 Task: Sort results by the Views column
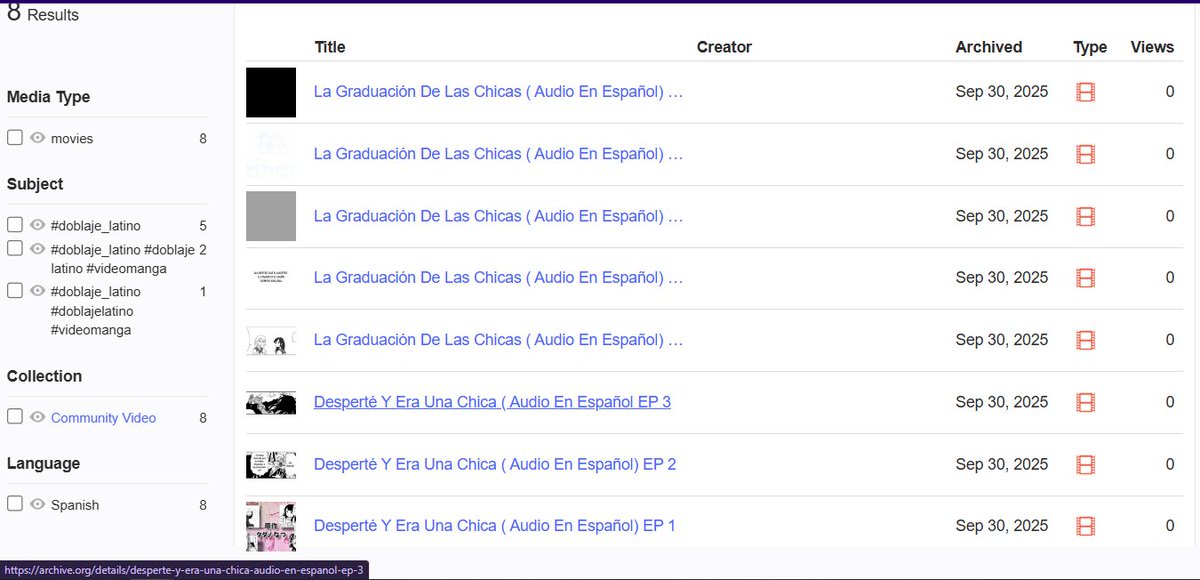tap(1152, 47)
